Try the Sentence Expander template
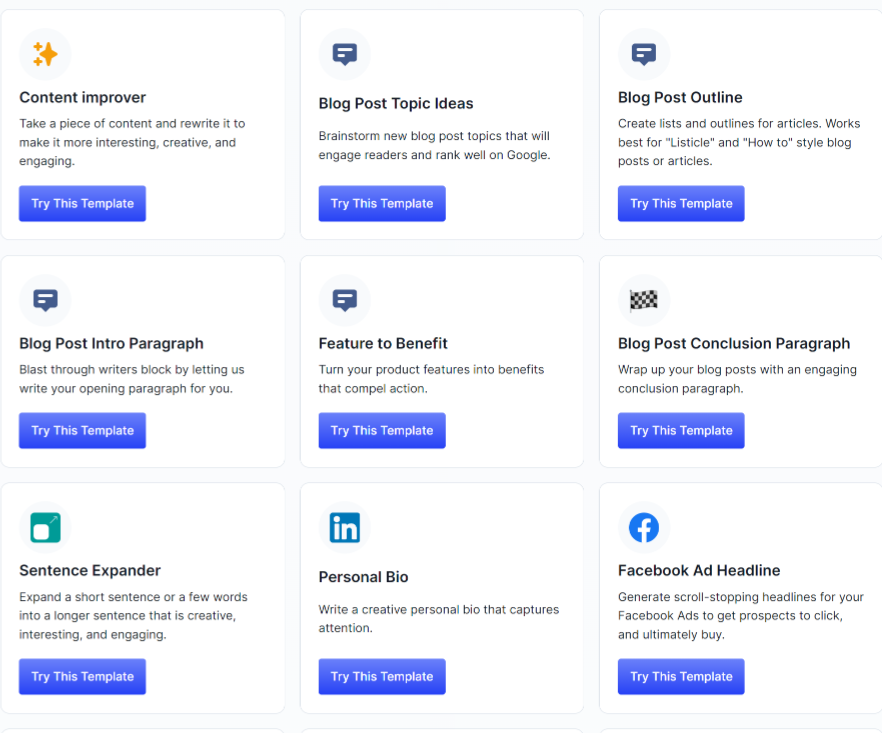The image size is (882, 733). point(82,677)
